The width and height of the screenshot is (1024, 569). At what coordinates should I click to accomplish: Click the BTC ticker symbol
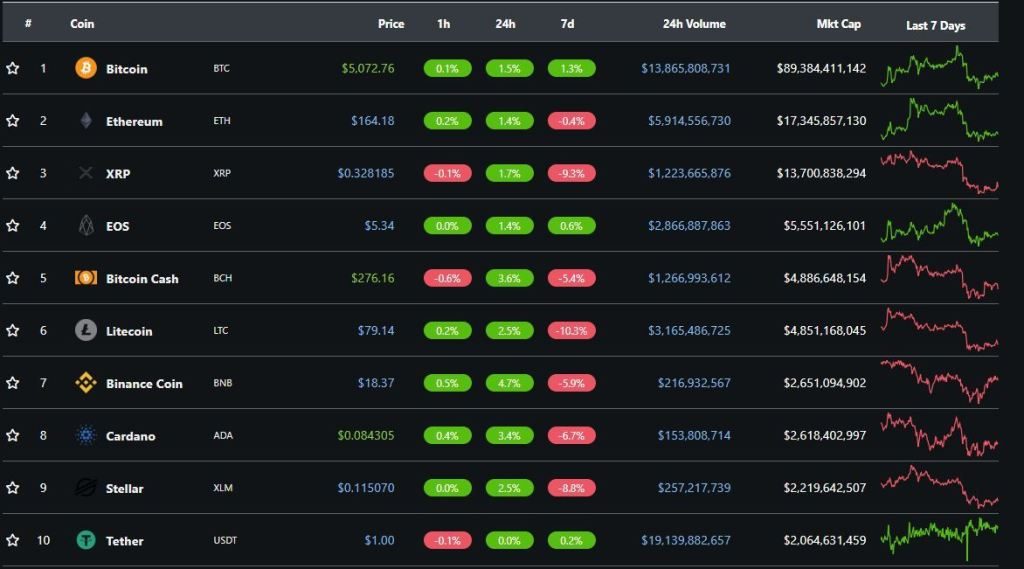[x=221, y=68]
